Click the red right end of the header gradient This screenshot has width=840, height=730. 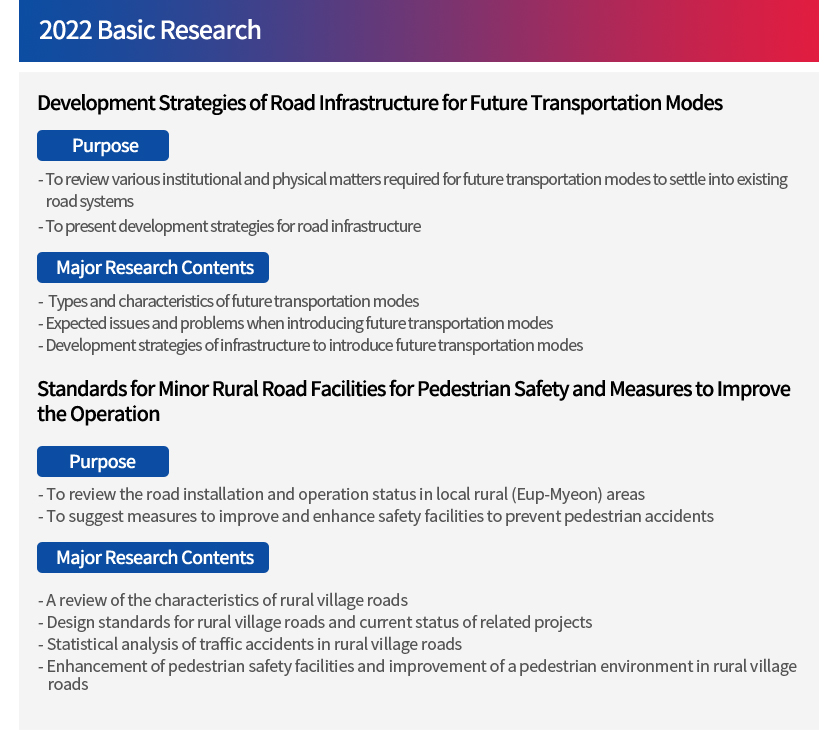click(798, 31)
